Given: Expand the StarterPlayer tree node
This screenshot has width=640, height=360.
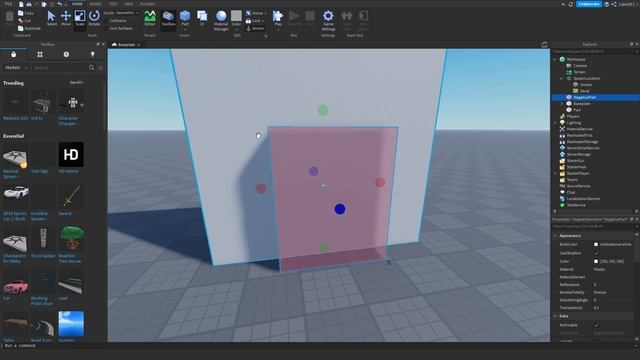Looking at the screenshot, I should tap(555, 173).
